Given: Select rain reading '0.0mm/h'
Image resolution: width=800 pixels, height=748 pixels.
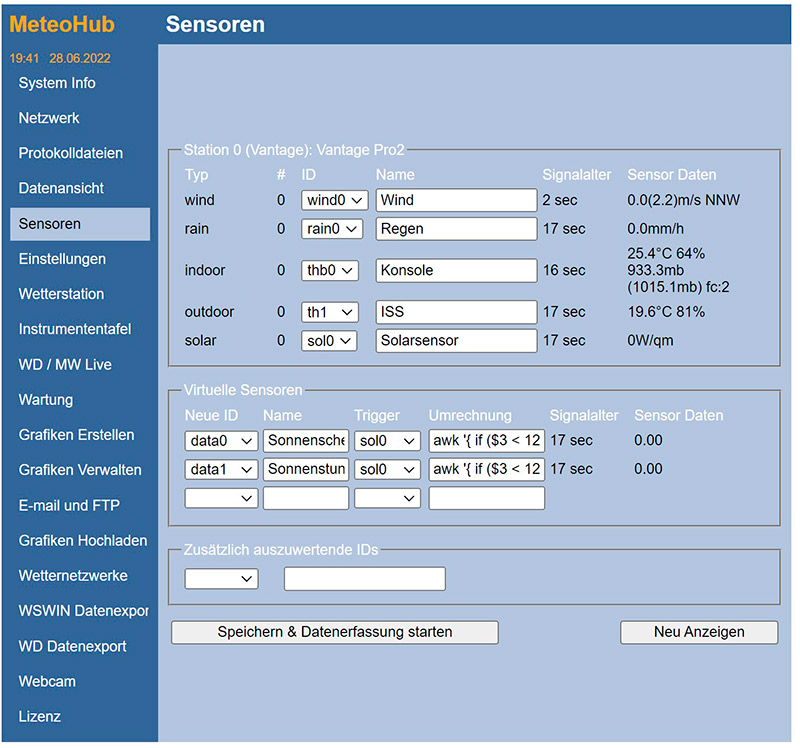Looking at the screenshot, I should (655, 229).
